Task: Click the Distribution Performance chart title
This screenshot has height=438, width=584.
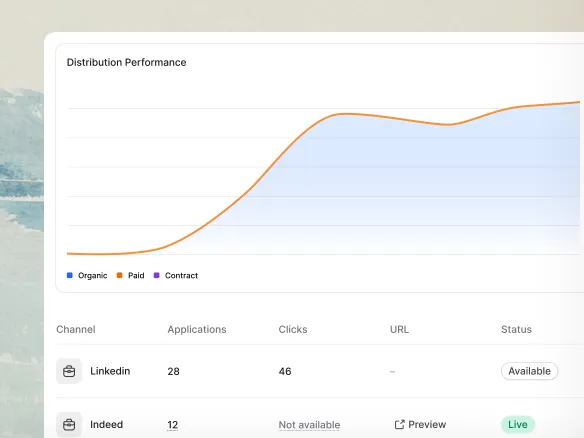Action: pos(126,62)
